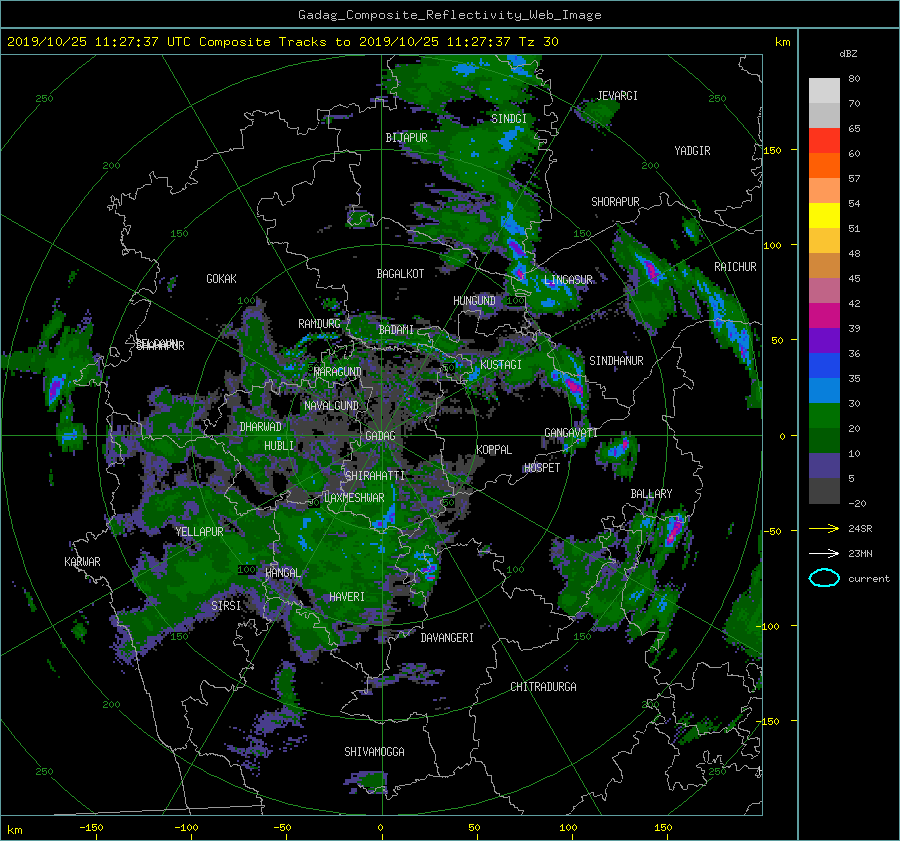Image resolution: width=900 pixels, height=841 pixels.
Task: Click the UTC Composite Tracks timestamp header
Action: point(282,42)
